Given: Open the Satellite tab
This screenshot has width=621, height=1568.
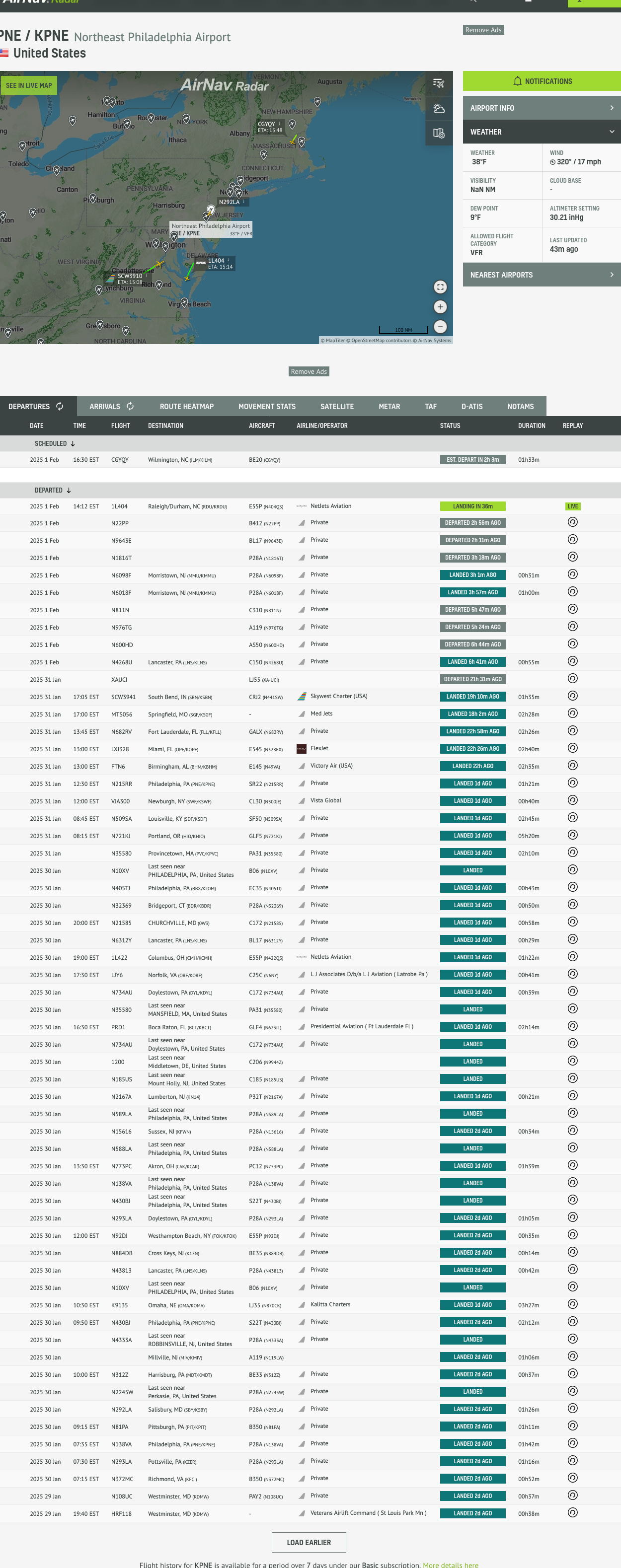Looking at the screenshot, I should click(337, 406).
